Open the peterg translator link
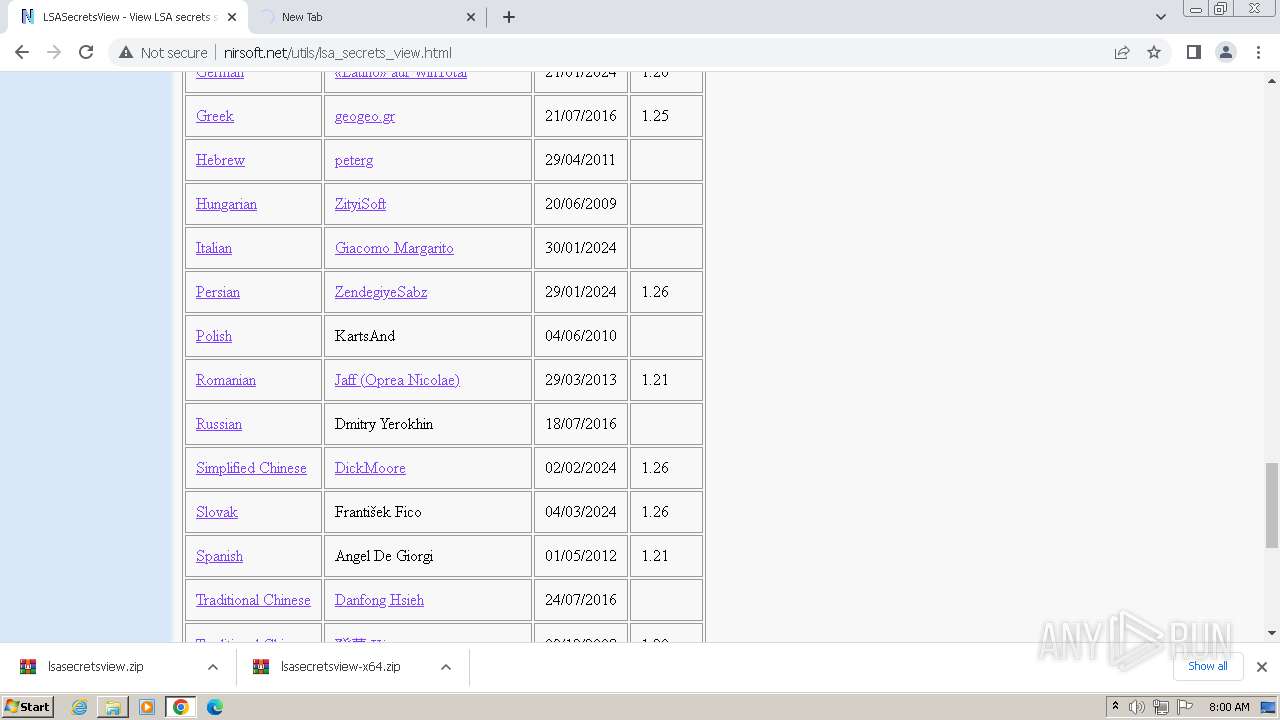The image size is (1280, 720). tap(354, 160)
